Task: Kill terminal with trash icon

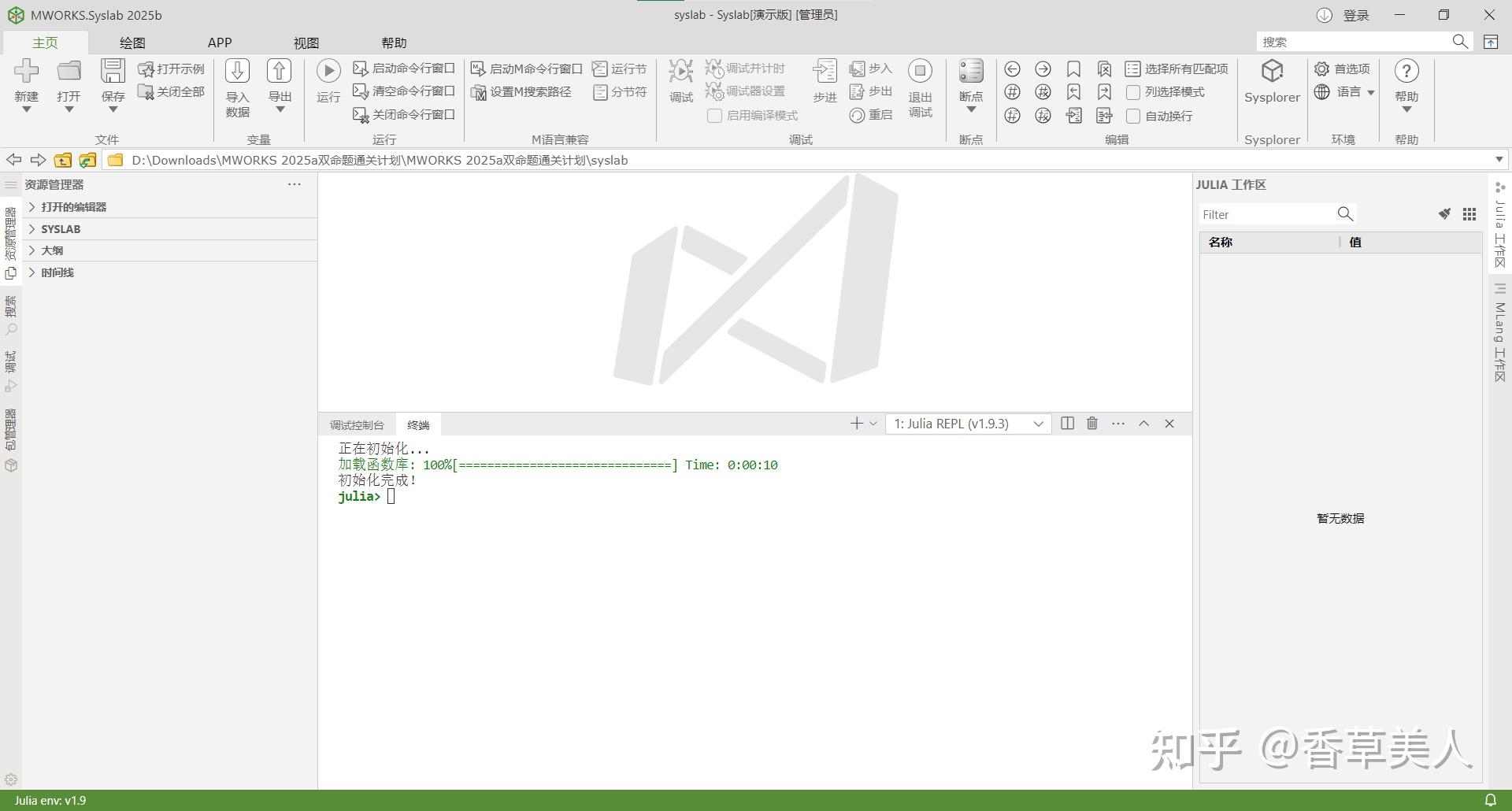Action: pyautogui.click(x=1092, y=424)
